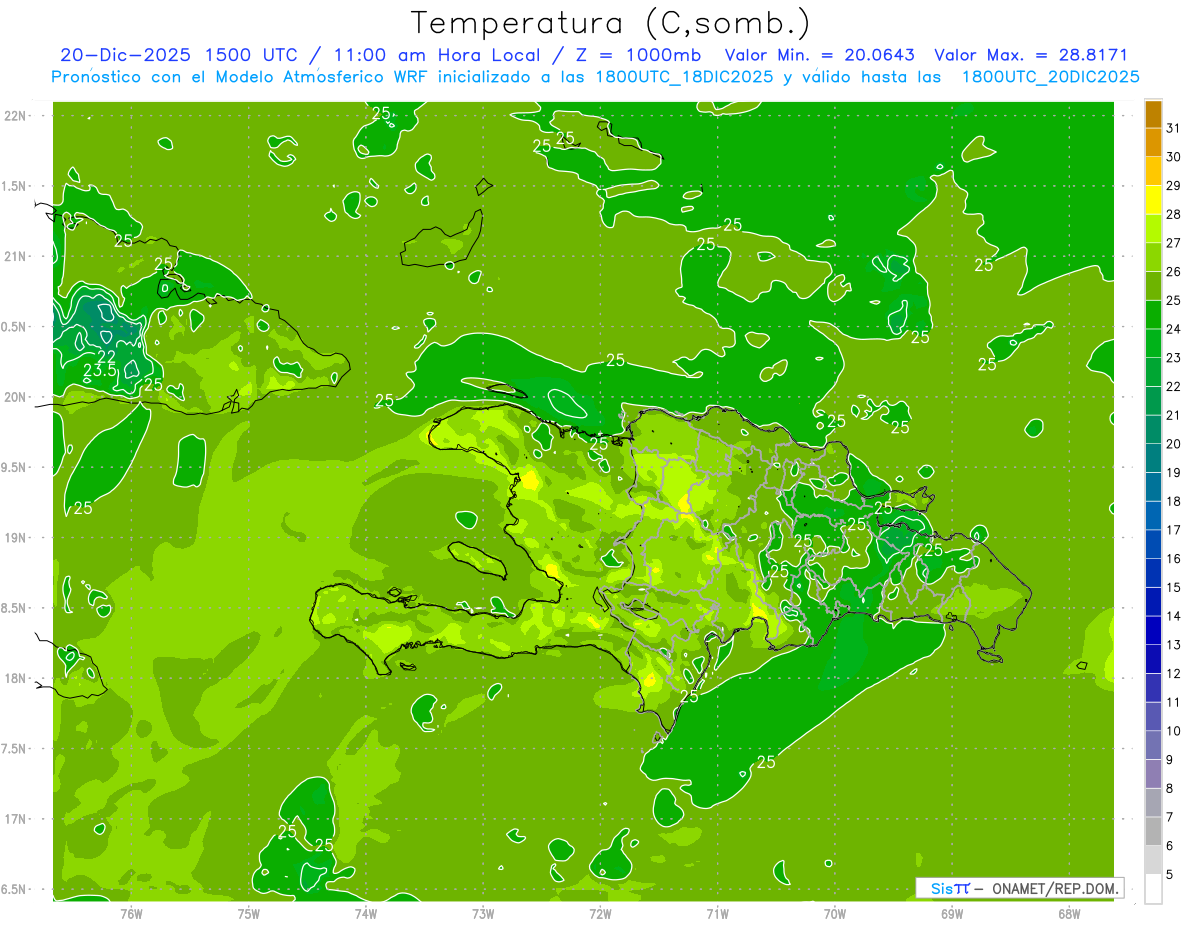Click the "31" value on the color bar

pyautogui.click(x=1173, y=128)
